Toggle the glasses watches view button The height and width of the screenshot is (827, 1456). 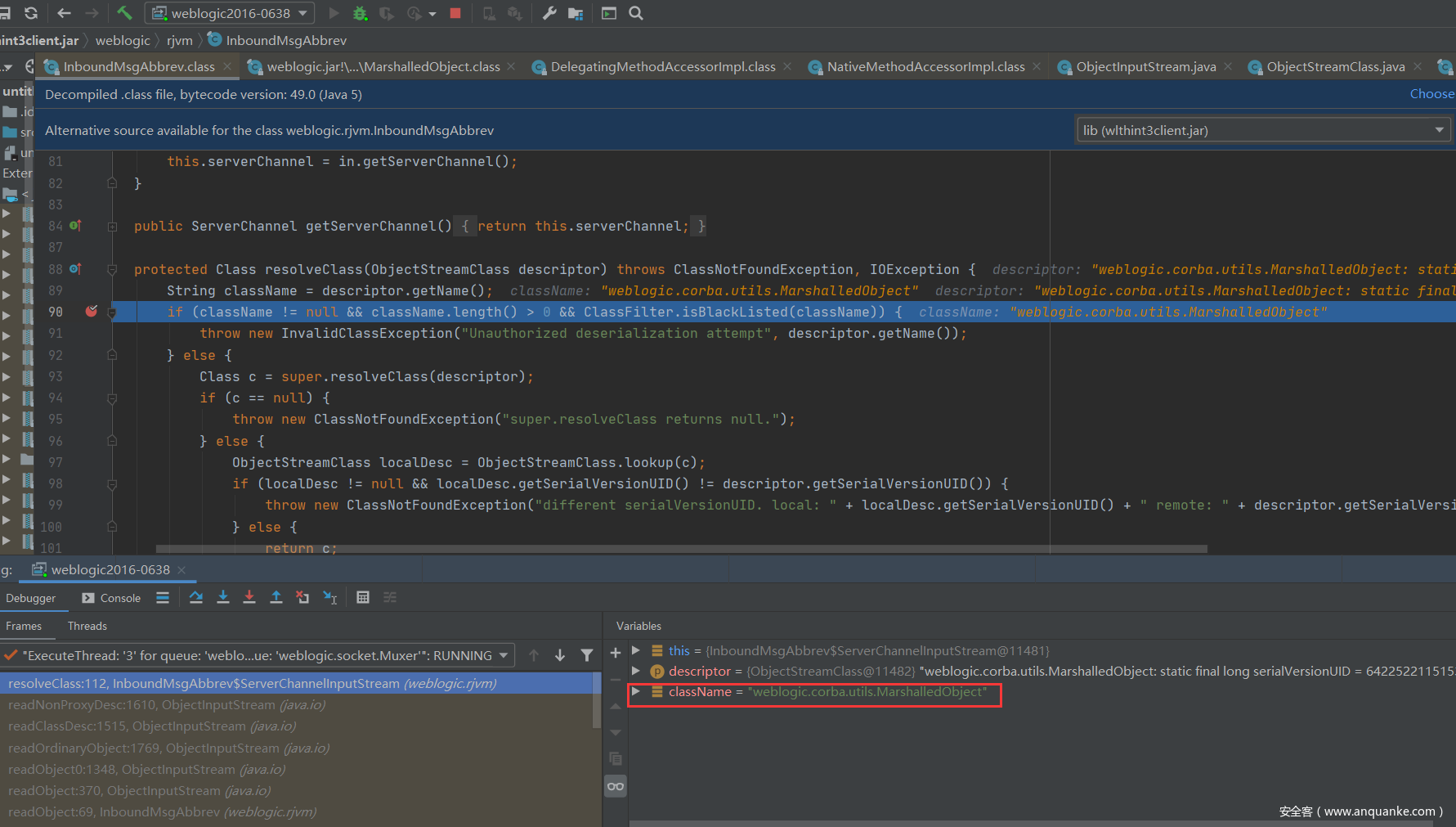[615, 786]
